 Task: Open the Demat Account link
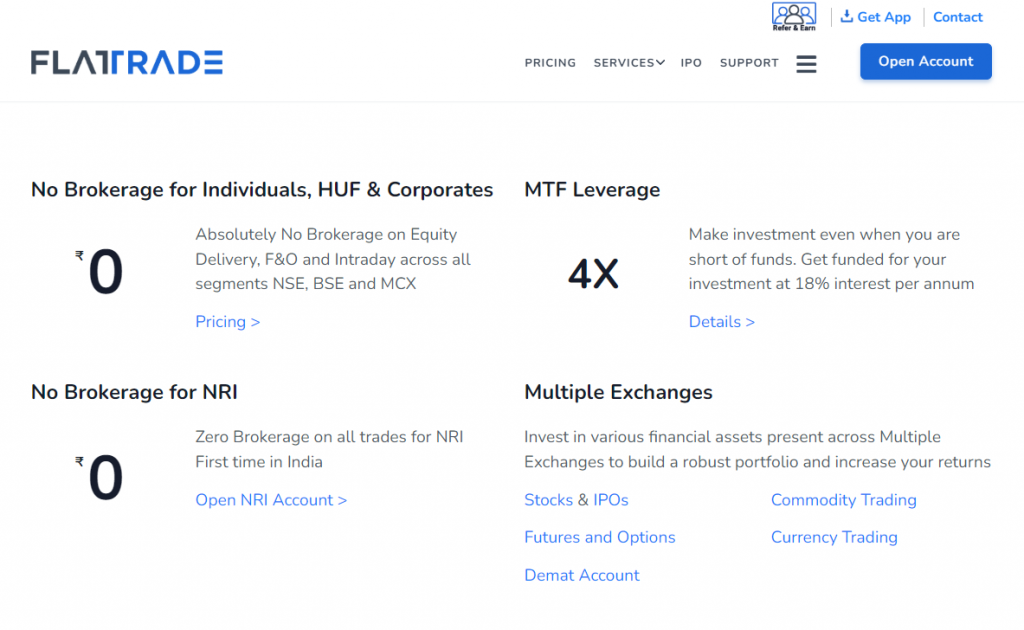582,575
